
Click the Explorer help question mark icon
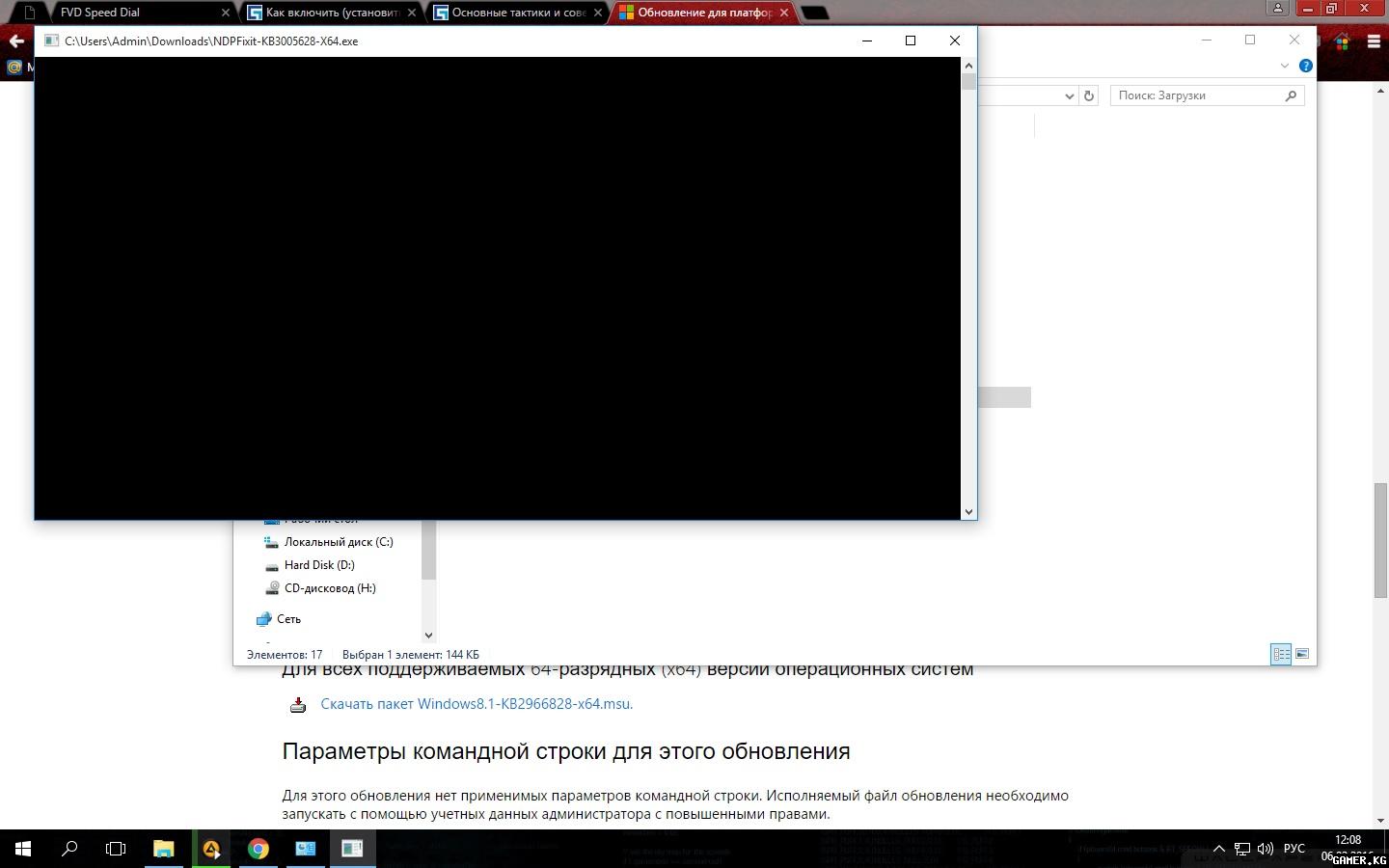[x=1305, y=66]
